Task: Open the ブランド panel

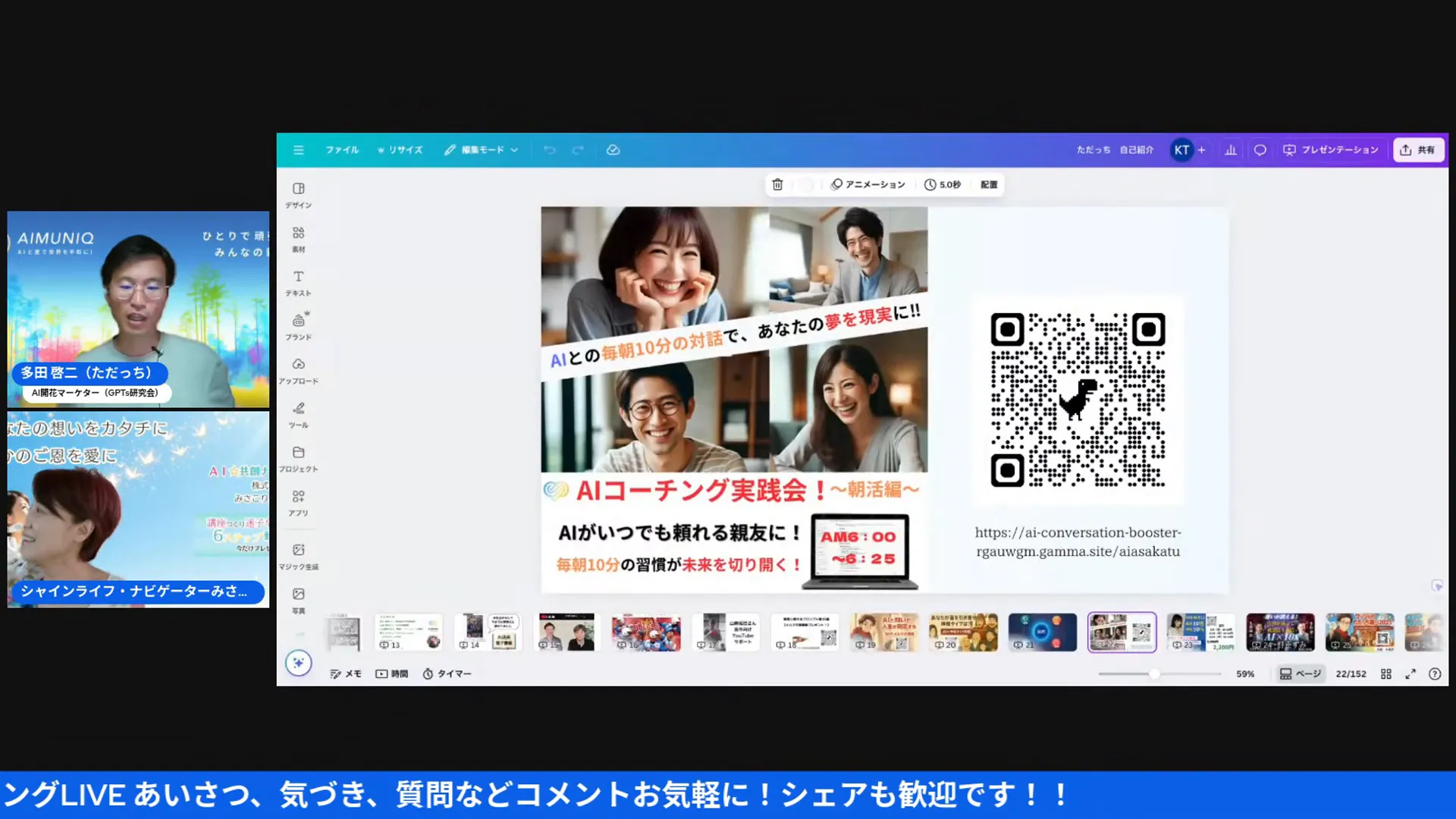Action: coord(299,327)
